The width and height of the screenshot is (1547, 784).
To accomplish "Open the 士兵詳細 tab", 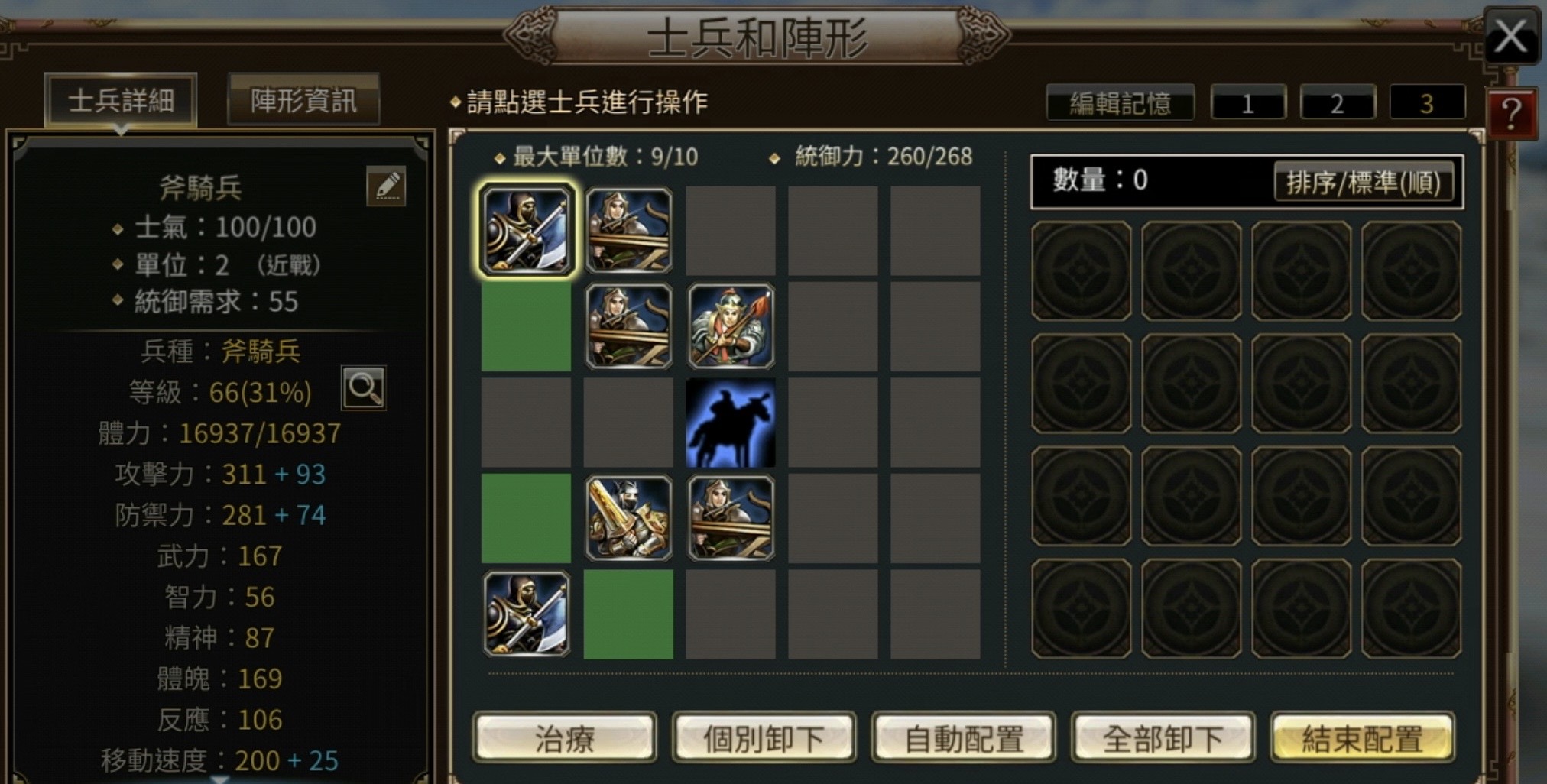I will tap(121, 100).
